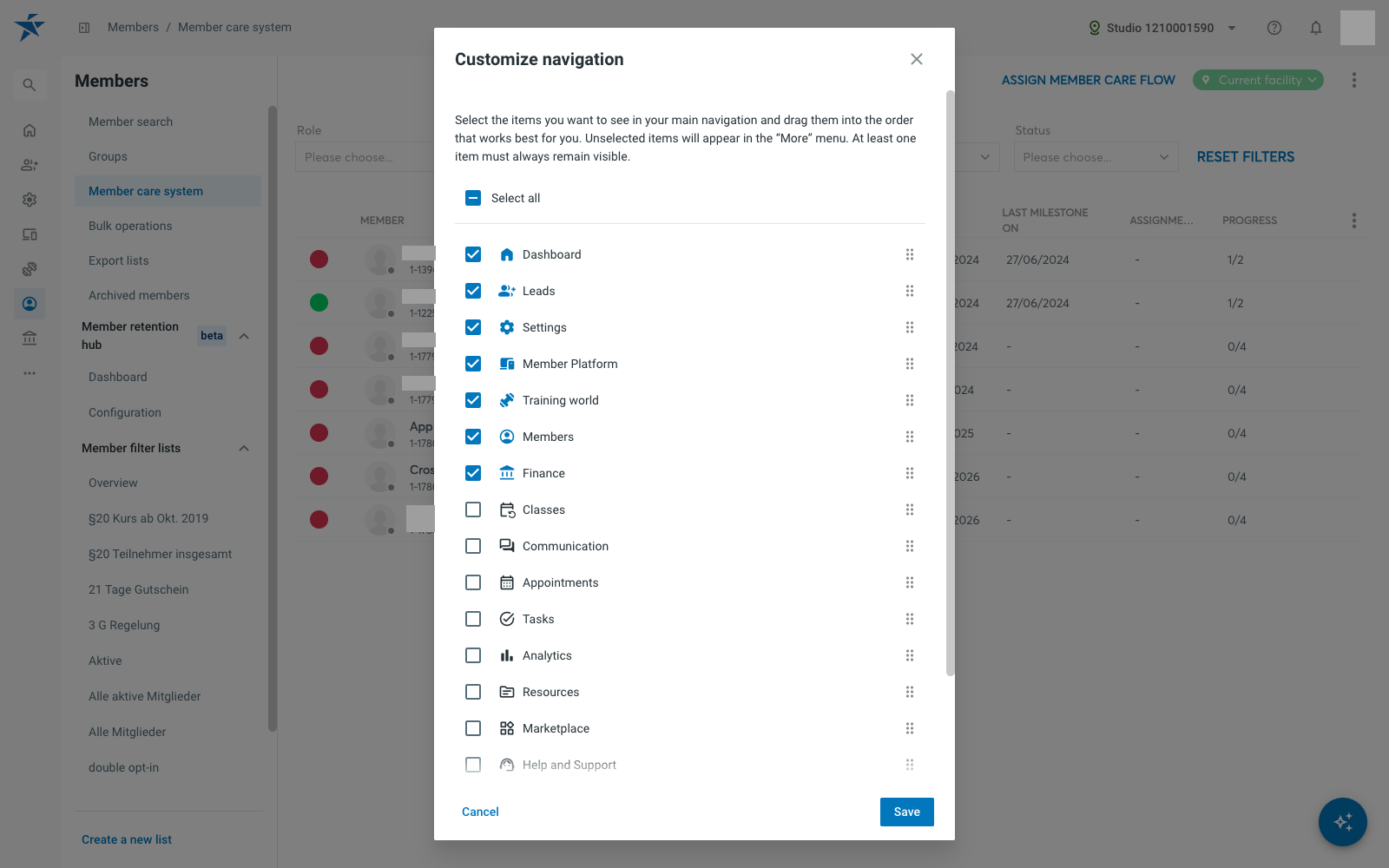Open the Role Please choose dropdown
This screenshot has height=868, width=1389.
(x=365, y=157)
